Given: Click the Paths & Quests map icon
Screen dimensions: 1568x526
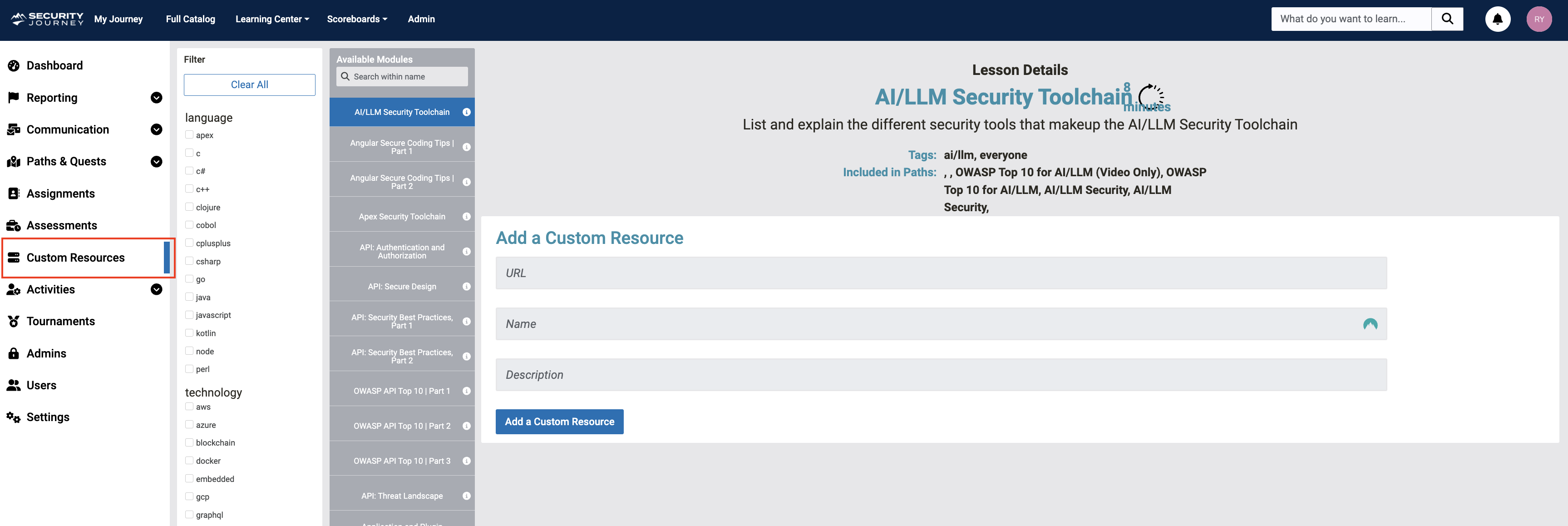Looking at the screenshot, I should pyautogui.click(x=13, y=161).
